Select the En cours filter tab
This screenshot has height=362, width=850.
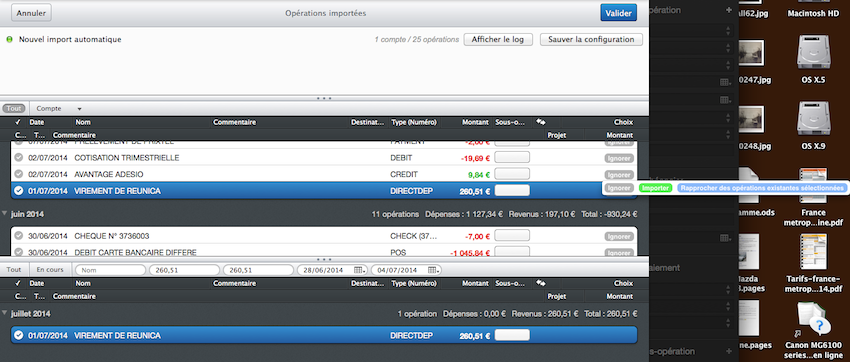[x=50, y=269]
